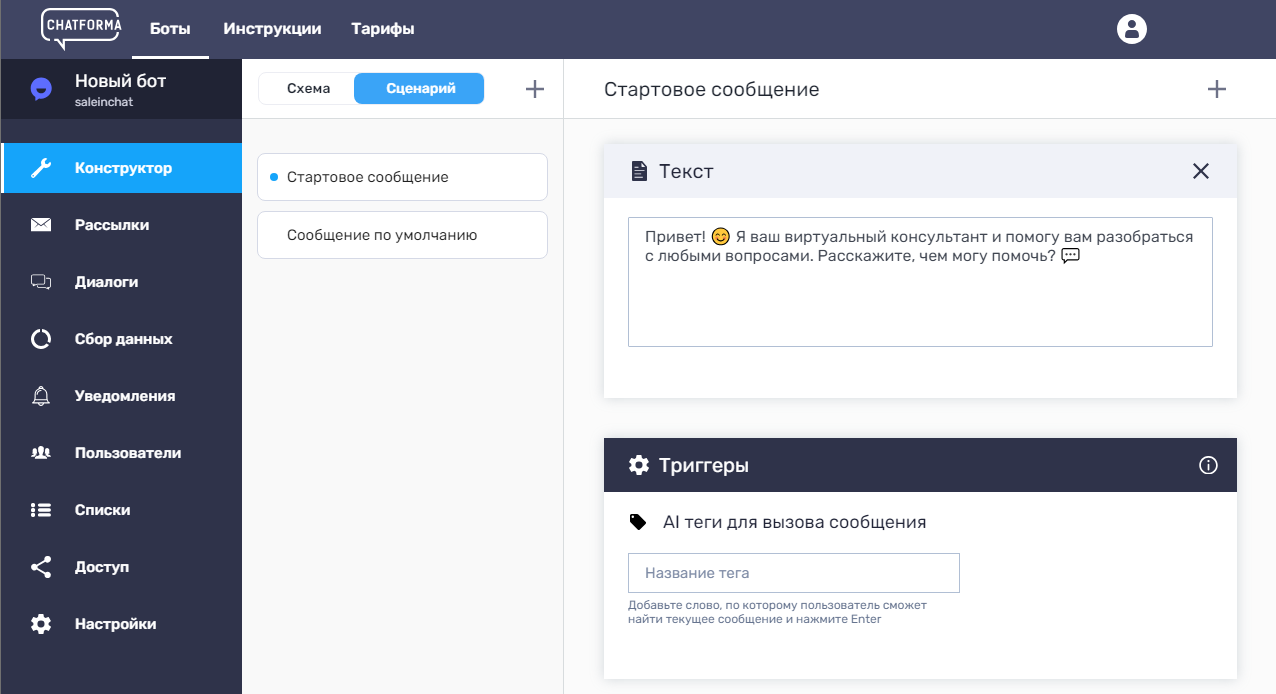Open Рассылки in the sidebar

click(112, 225)
